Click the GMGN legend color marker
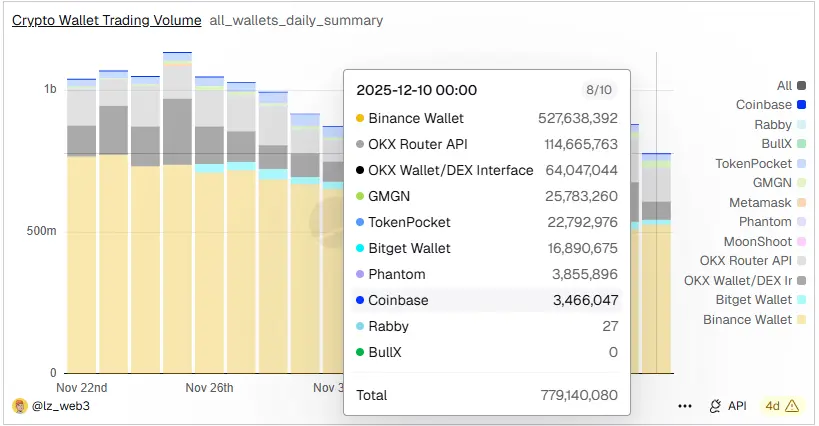This screenshot has width=819, height=426. pyautogui.click(x=801, y=183)
